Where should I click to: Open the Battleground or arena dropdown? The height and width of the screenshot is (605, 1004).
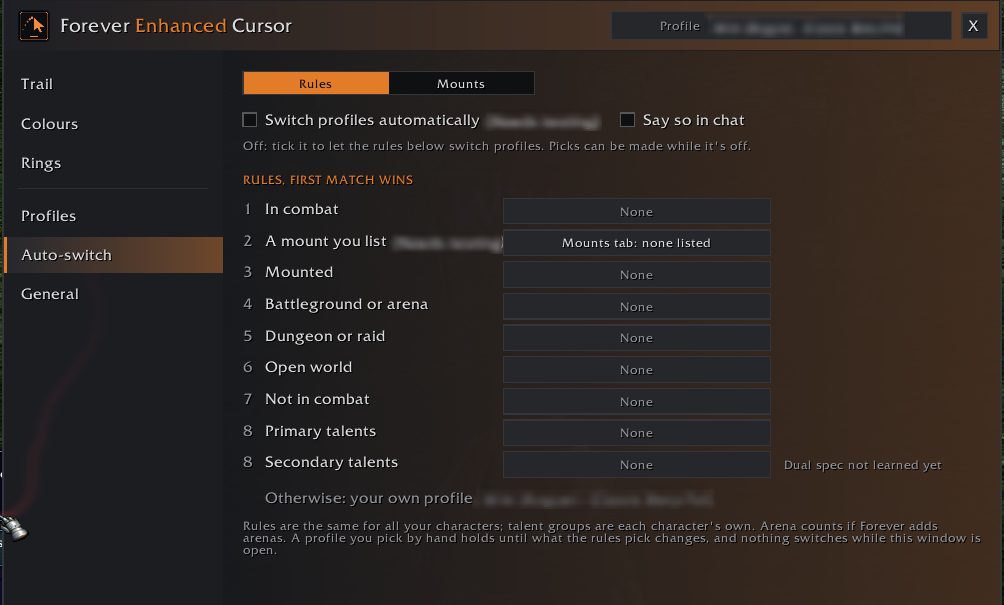coord(636,307)
